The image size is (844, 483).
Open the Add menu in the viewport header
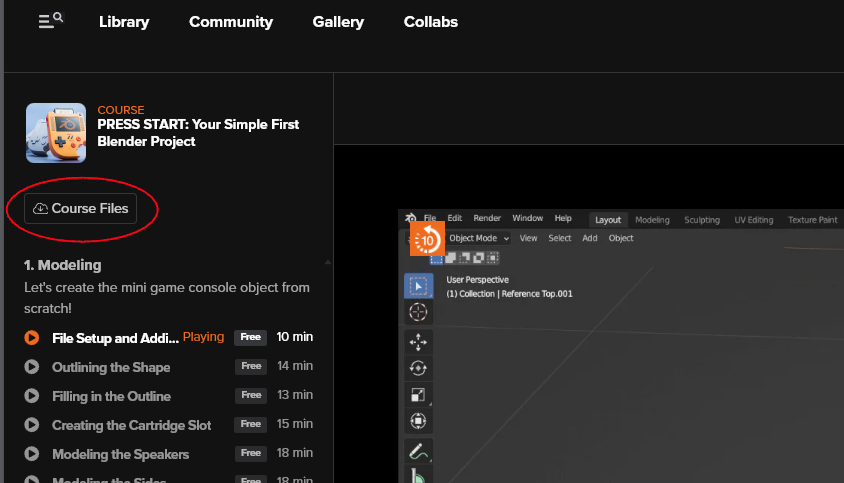[x=590, y=238]
